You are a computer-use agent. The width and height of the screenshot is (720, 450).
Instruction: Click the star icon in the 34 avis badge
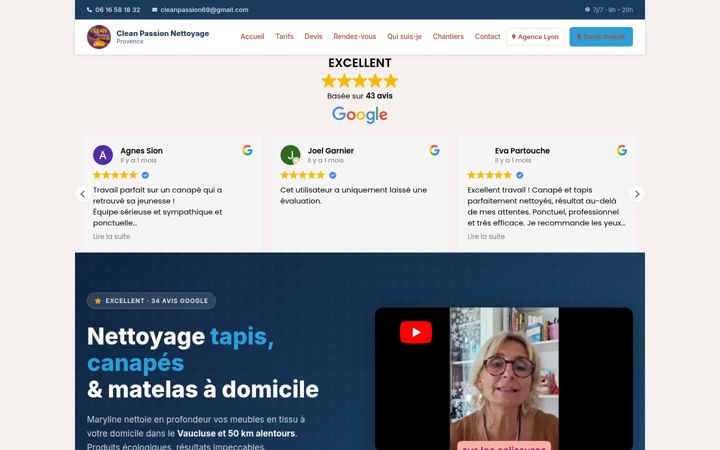point(98,301)
